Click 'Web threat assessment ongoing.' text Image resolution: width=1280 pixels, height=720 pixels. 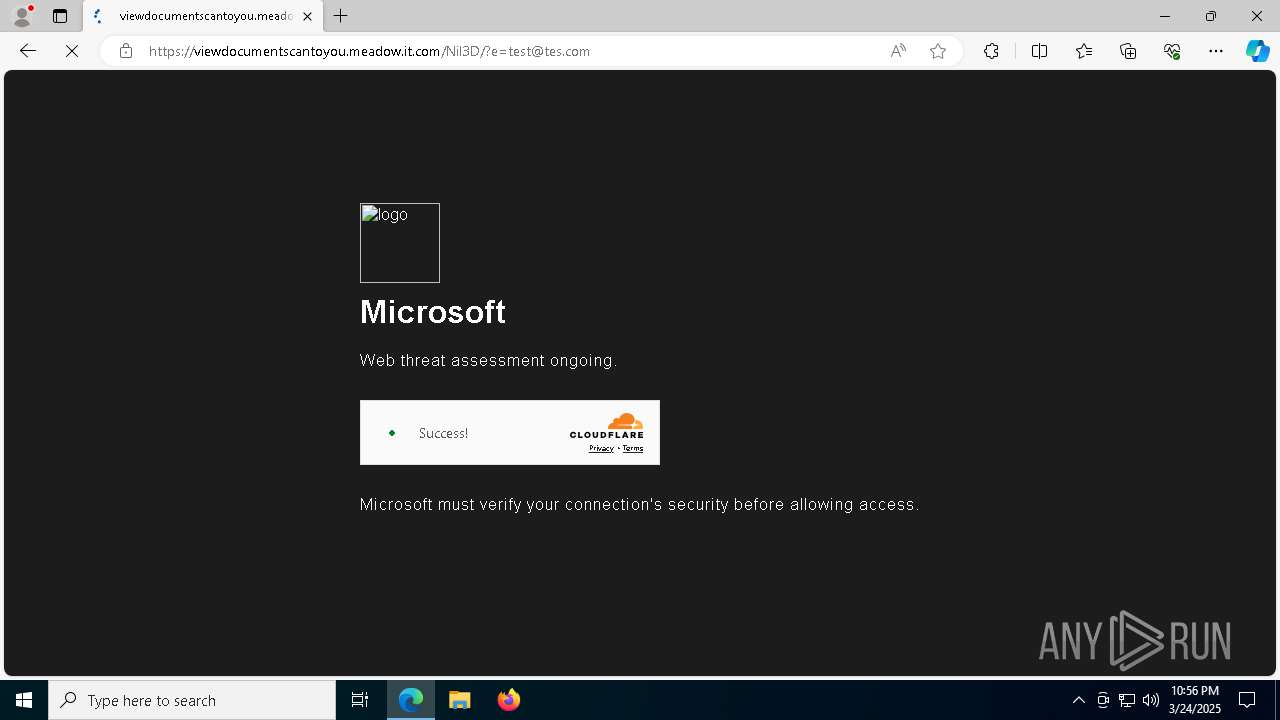coord(488,360)
